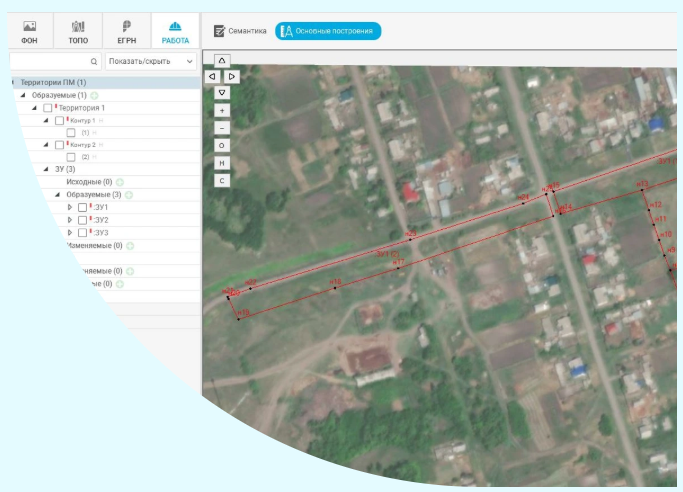The width and height of the screenshot is (683, 492).
Task: Pan the map up with arrow button
Action: [222, 60]
